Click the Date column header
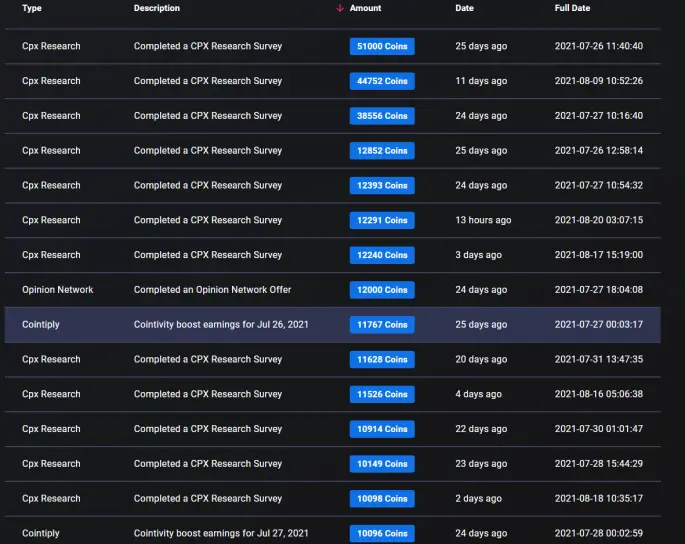This screenshot has height=544, width=685. pos(464,8)
